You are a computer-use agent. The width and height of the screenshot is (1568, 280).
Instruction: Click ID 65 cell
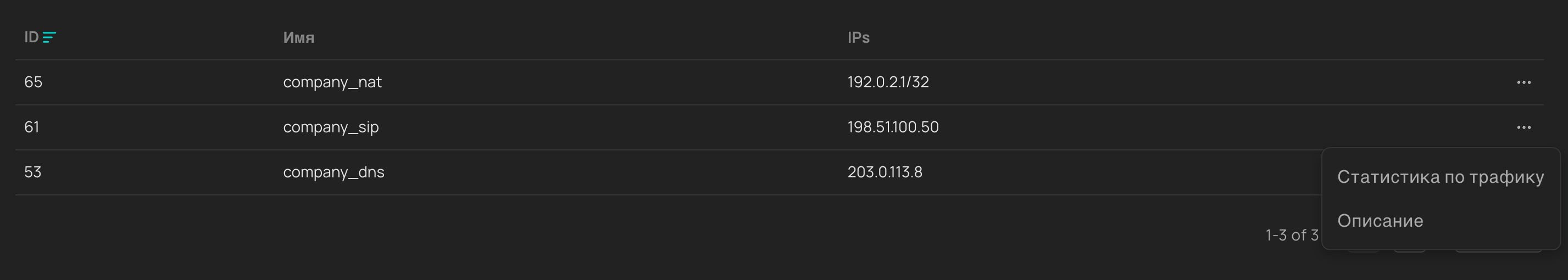click(x=34, y=82)
